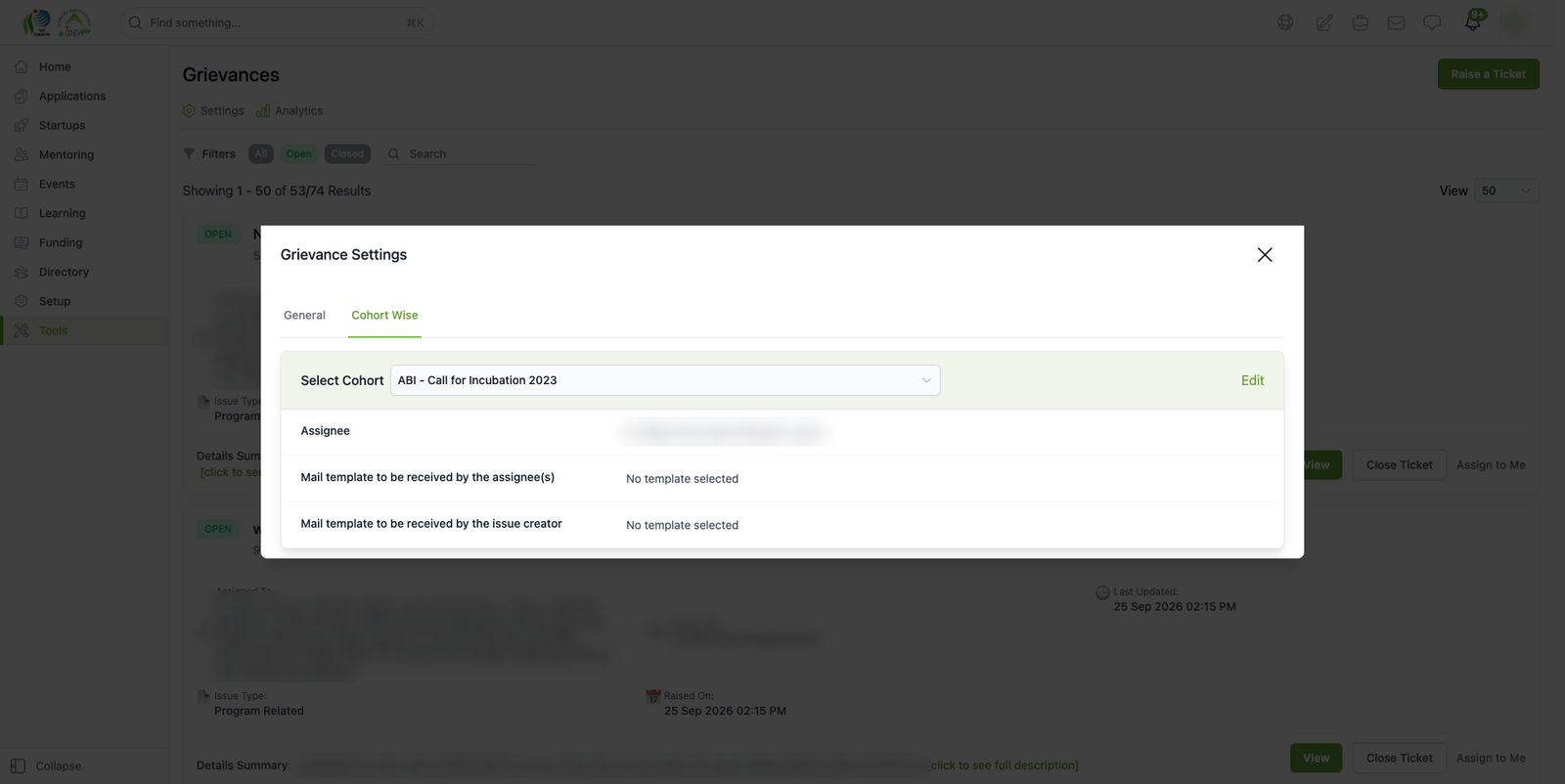Click Edit for cohort settings

click(1252, 380)
